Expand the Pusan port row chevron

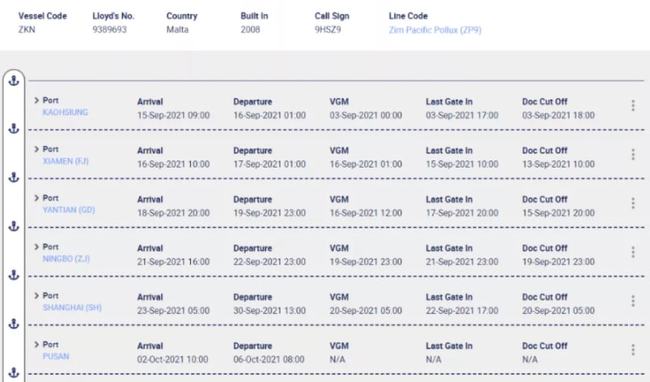point(36,345)
